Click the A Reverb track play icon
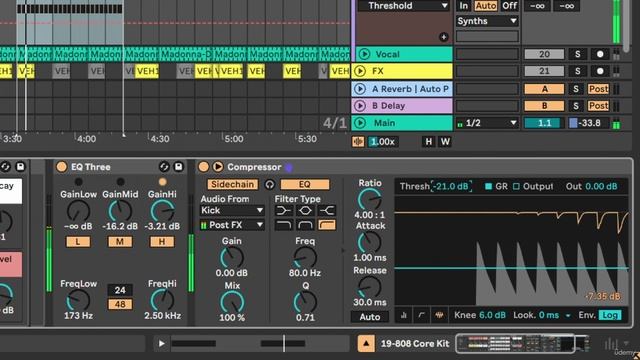 point(360,89)
